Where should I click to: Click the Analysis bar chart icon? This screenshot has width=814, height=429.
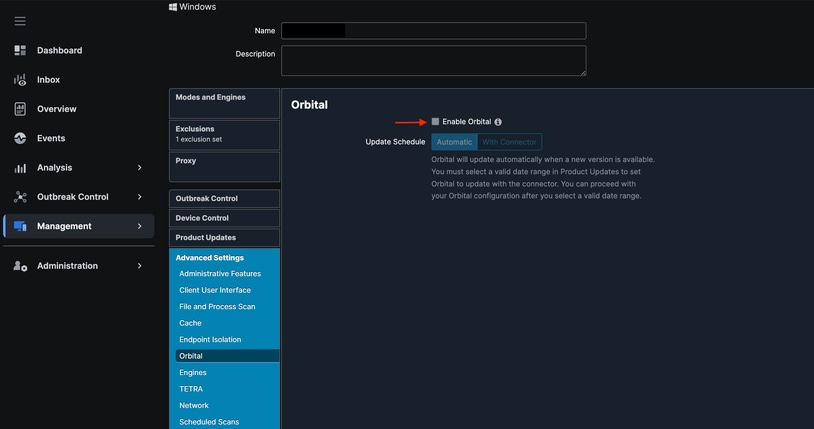point(20,168)
